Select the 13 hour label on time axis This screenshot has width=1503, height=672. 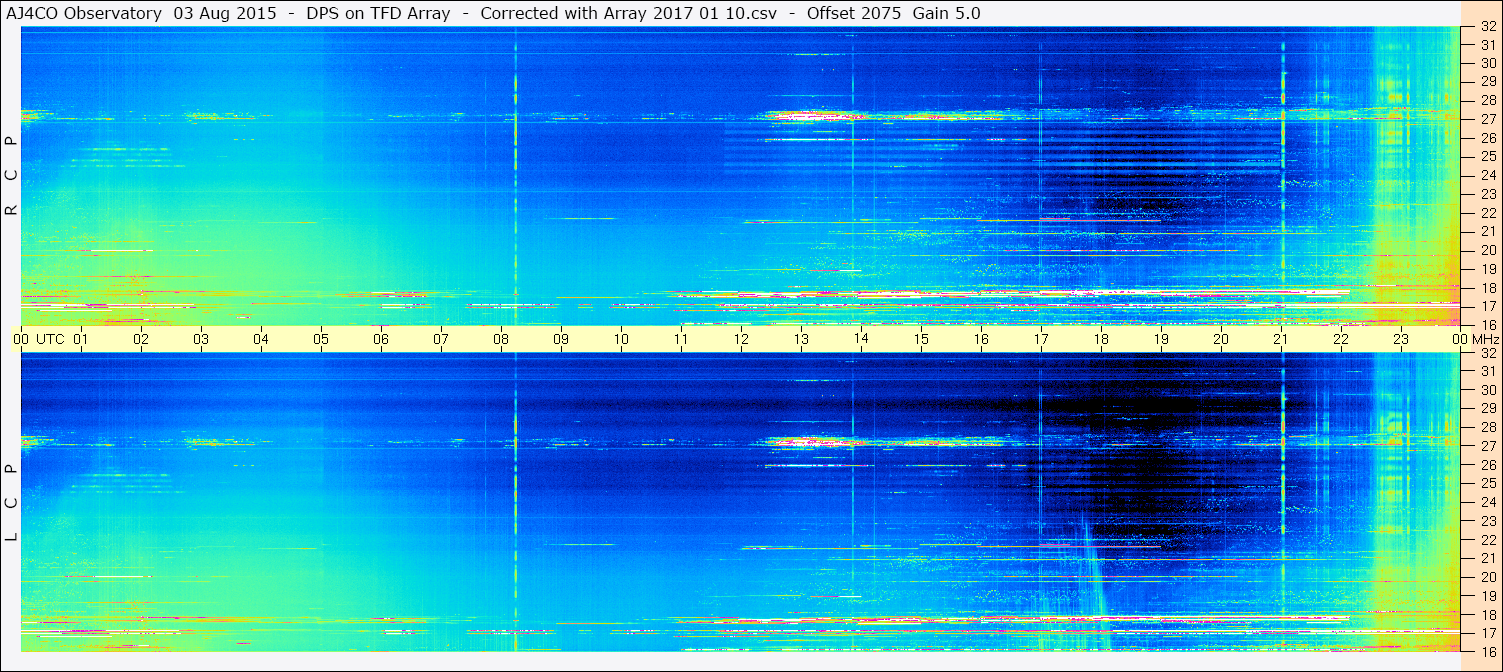(x=801, y=339)
